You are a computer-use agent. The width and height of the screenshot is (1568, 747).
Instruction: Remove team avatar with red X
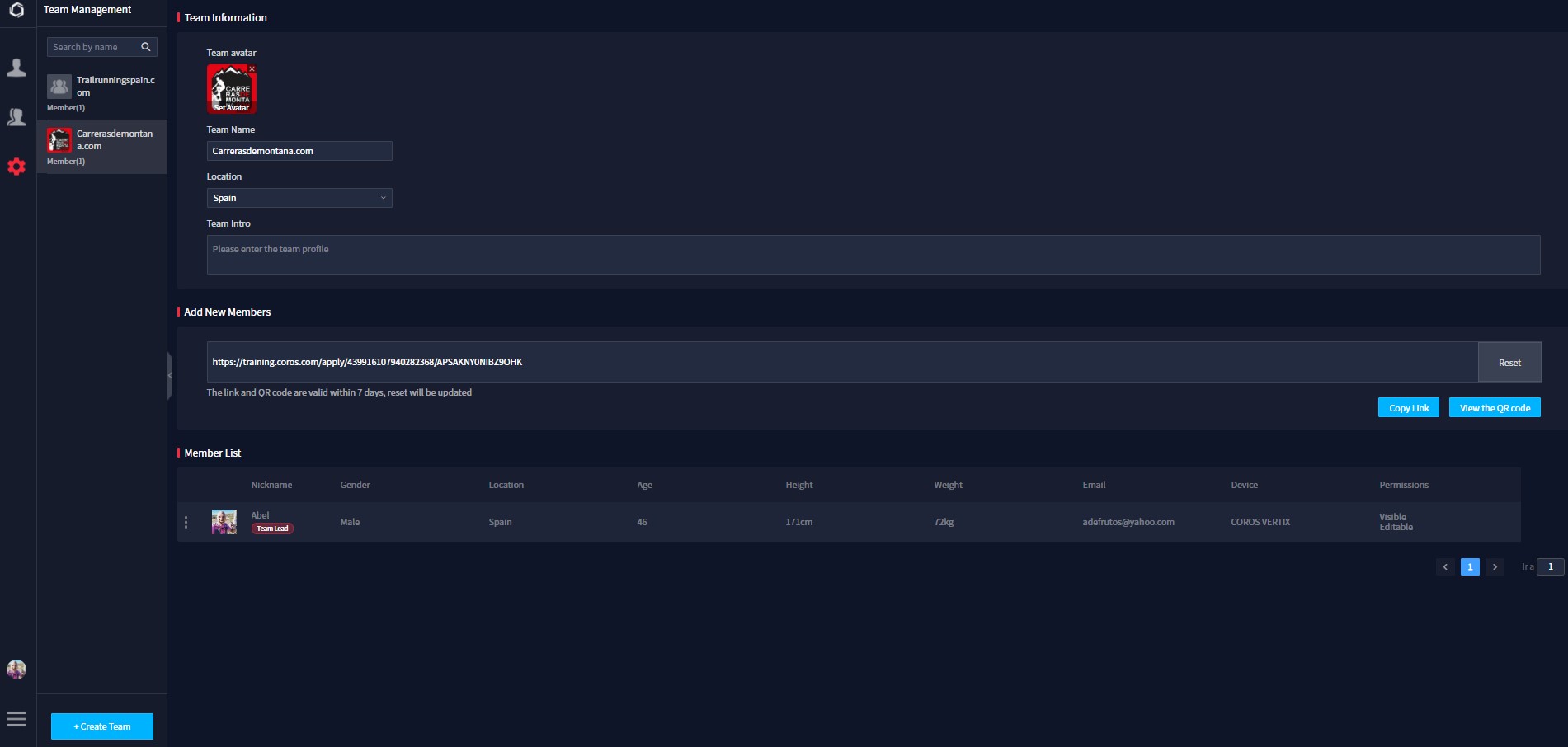(252, 68)
